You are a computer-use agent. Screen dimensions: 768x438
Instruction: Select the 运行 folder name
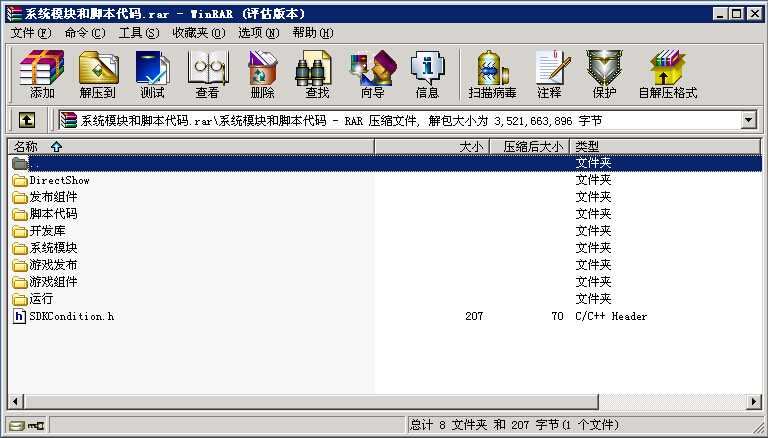[41, 299]
